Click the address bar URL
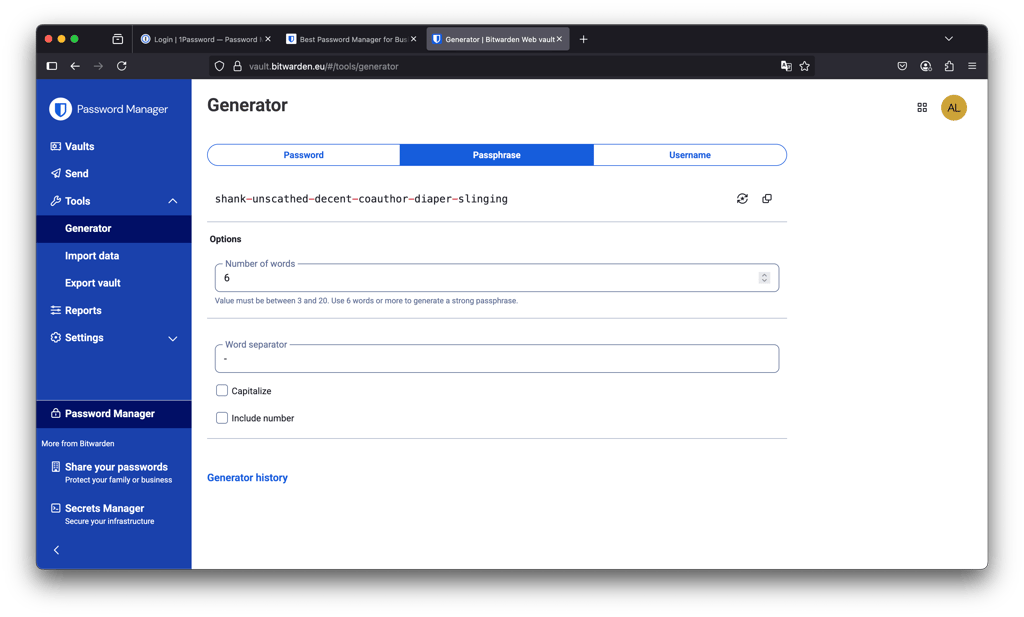 (x=323, y=67)
